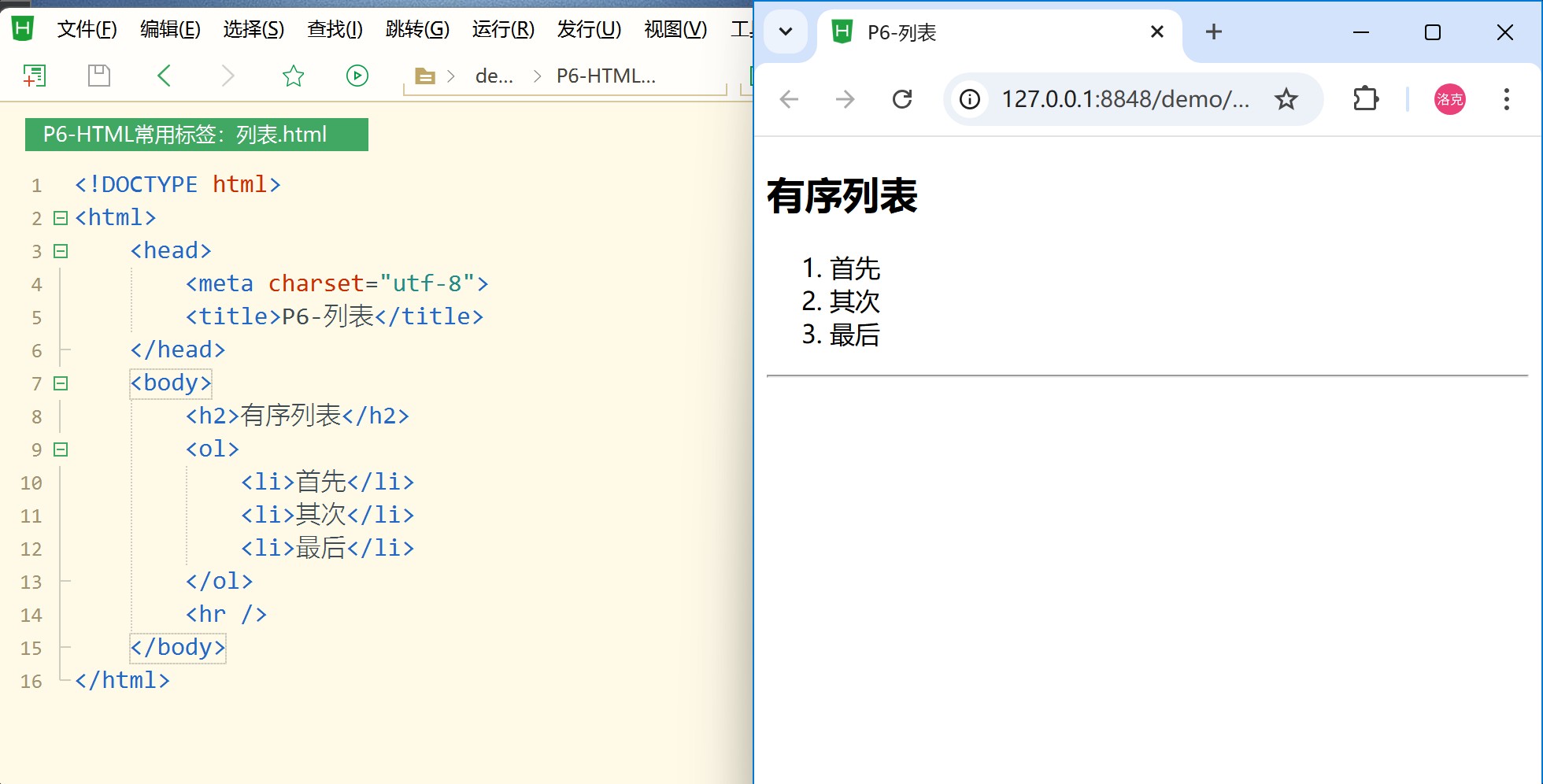This screenshot has width=1543, height=784.
Task: Open the 发行(U) menu
Action: tap(589, 30)
